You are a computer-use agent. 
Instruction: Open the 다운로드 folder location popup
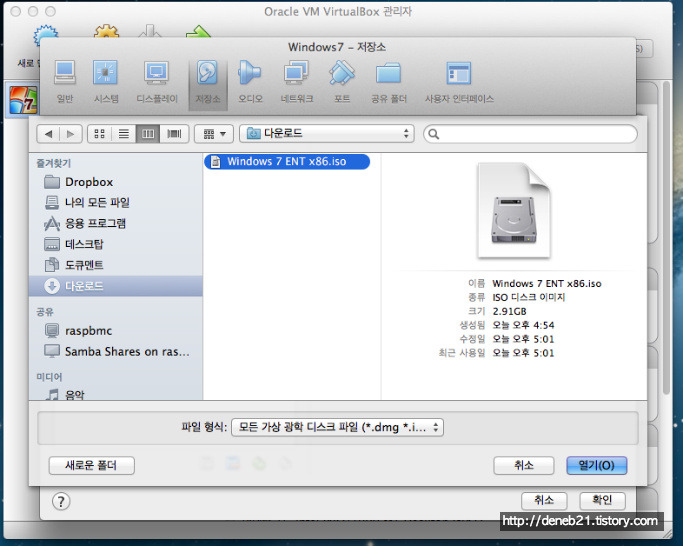(x=327, y=133)
